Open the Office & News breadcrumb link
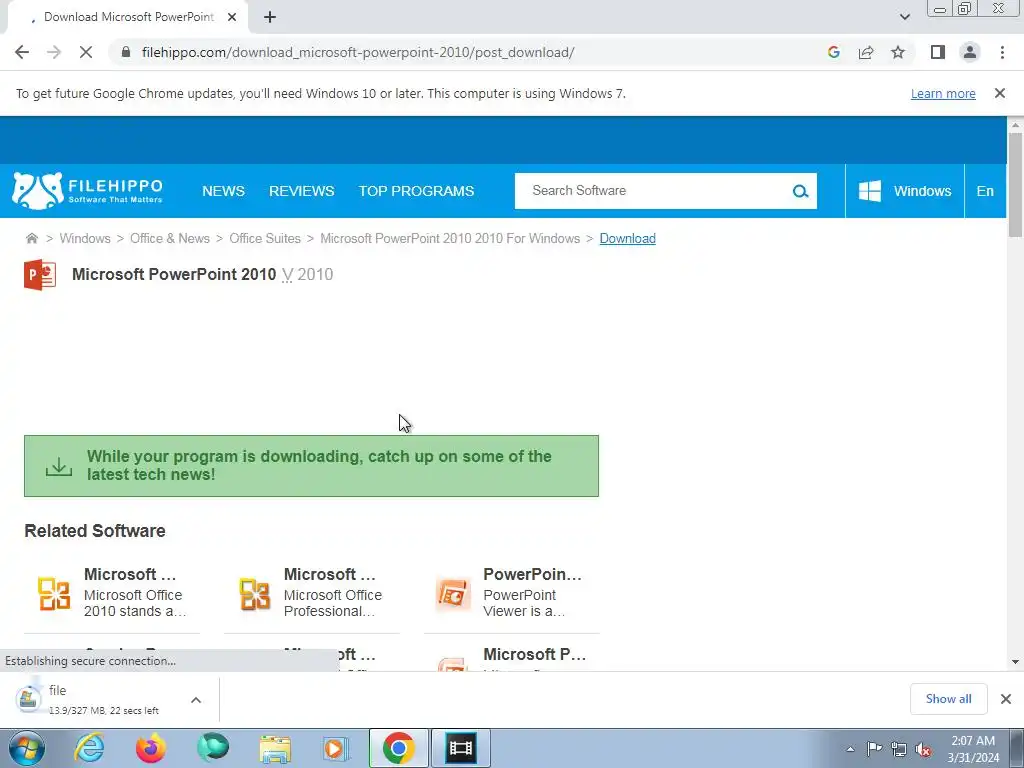Viewport: 1024px width, 768px height. 170,238
